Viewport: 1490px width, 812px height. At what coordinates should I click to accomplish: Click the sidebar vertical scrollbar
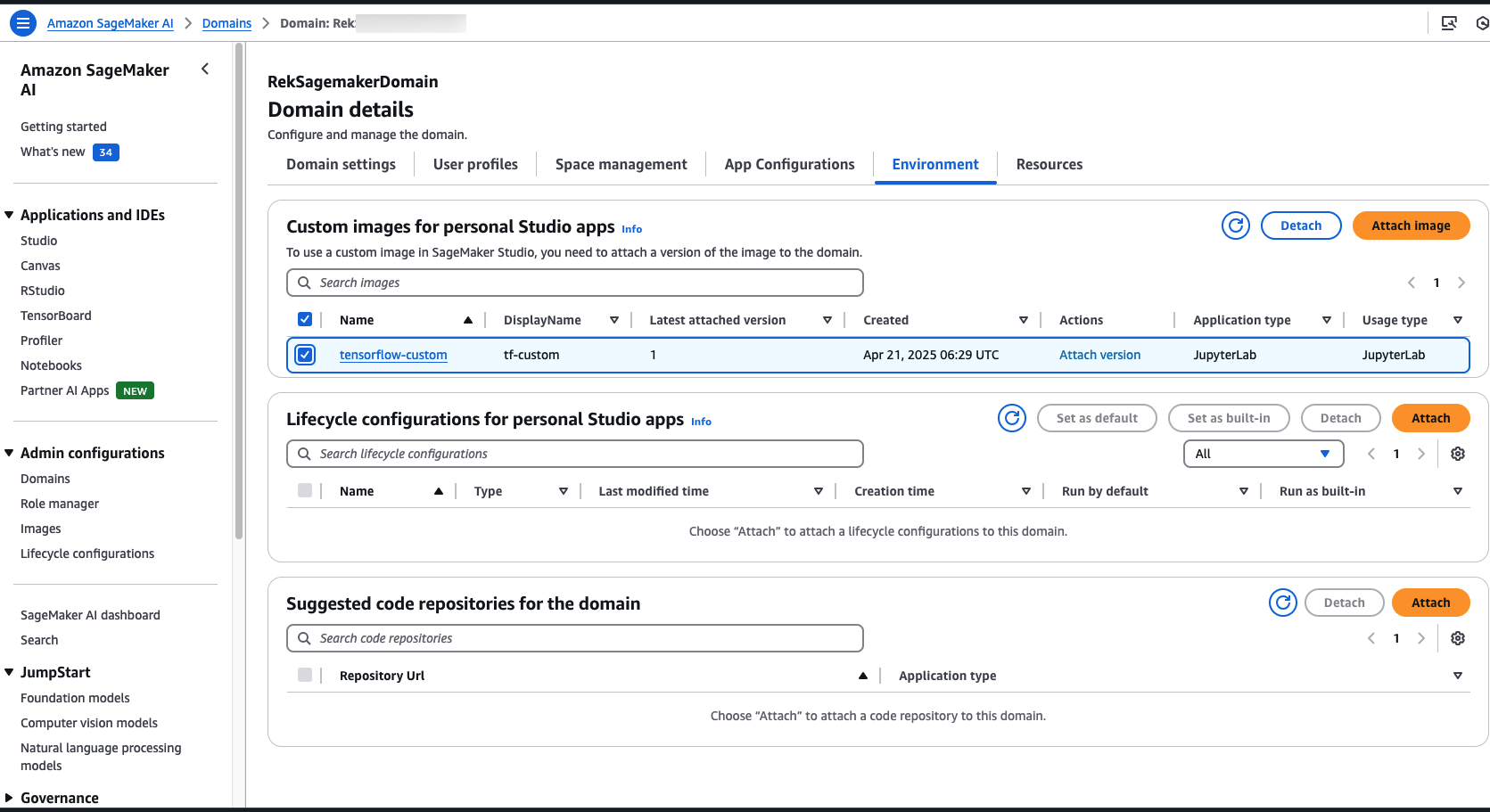tap(238, 291)
